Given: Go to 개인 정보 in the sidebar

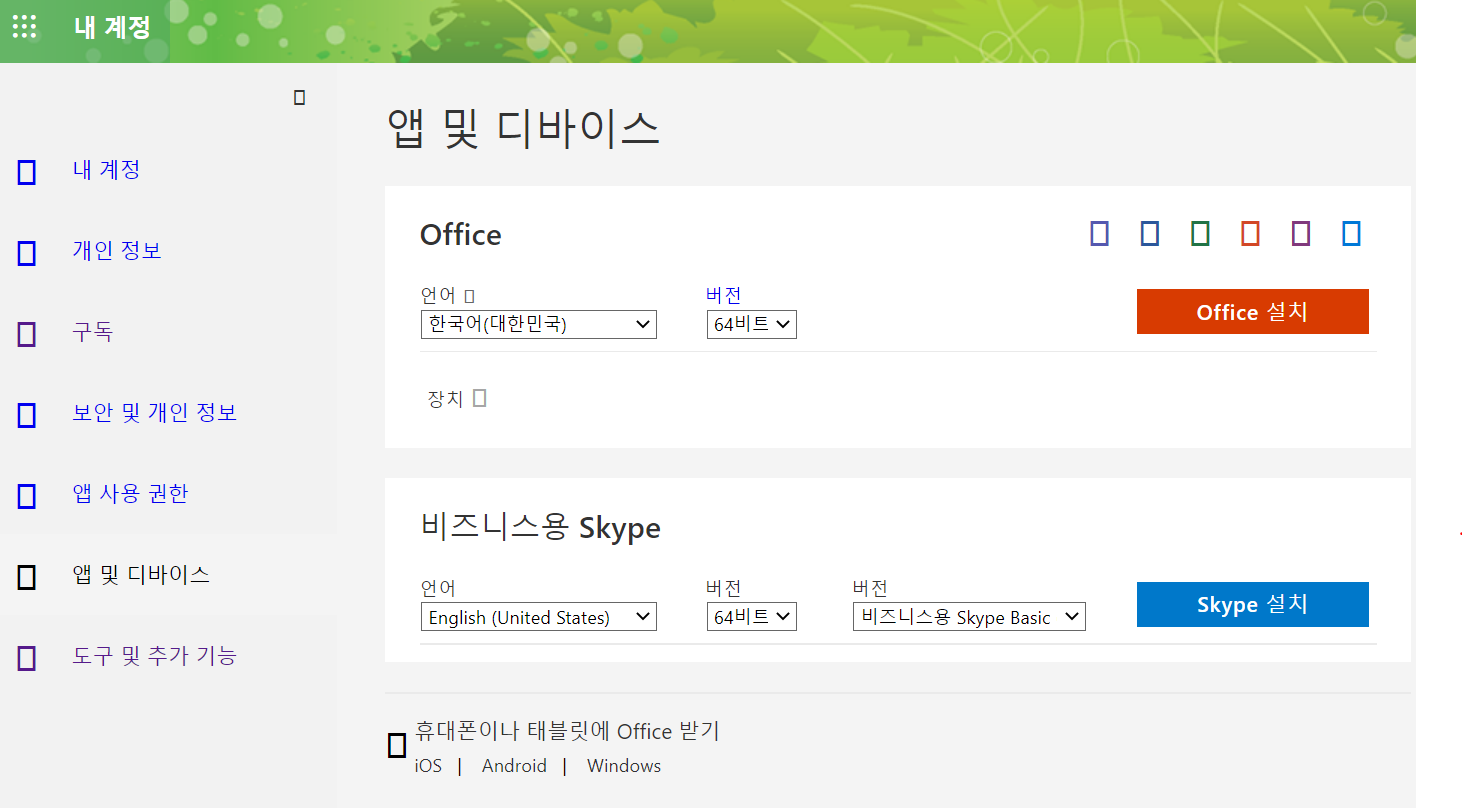Looking at the screenshot, I should coord(117,251).
